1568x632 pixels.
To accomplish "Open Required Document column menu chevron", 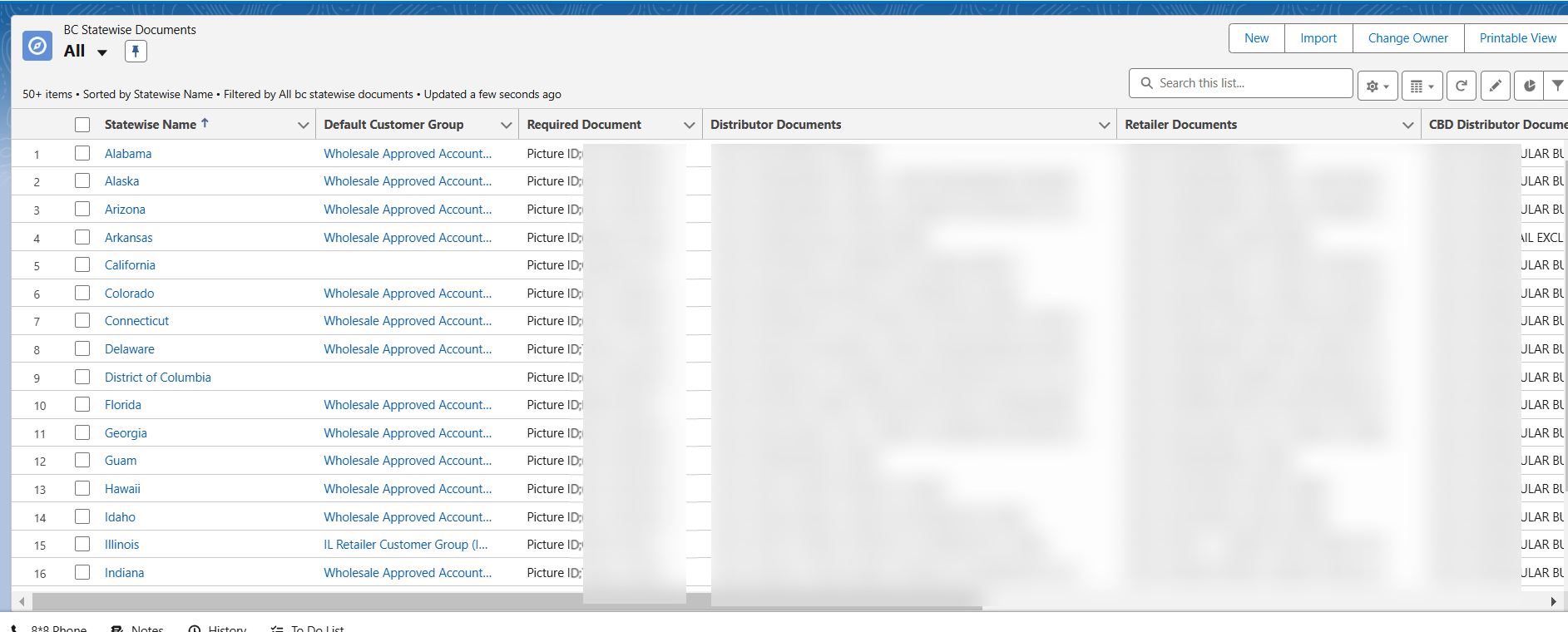I will point(689,125).
